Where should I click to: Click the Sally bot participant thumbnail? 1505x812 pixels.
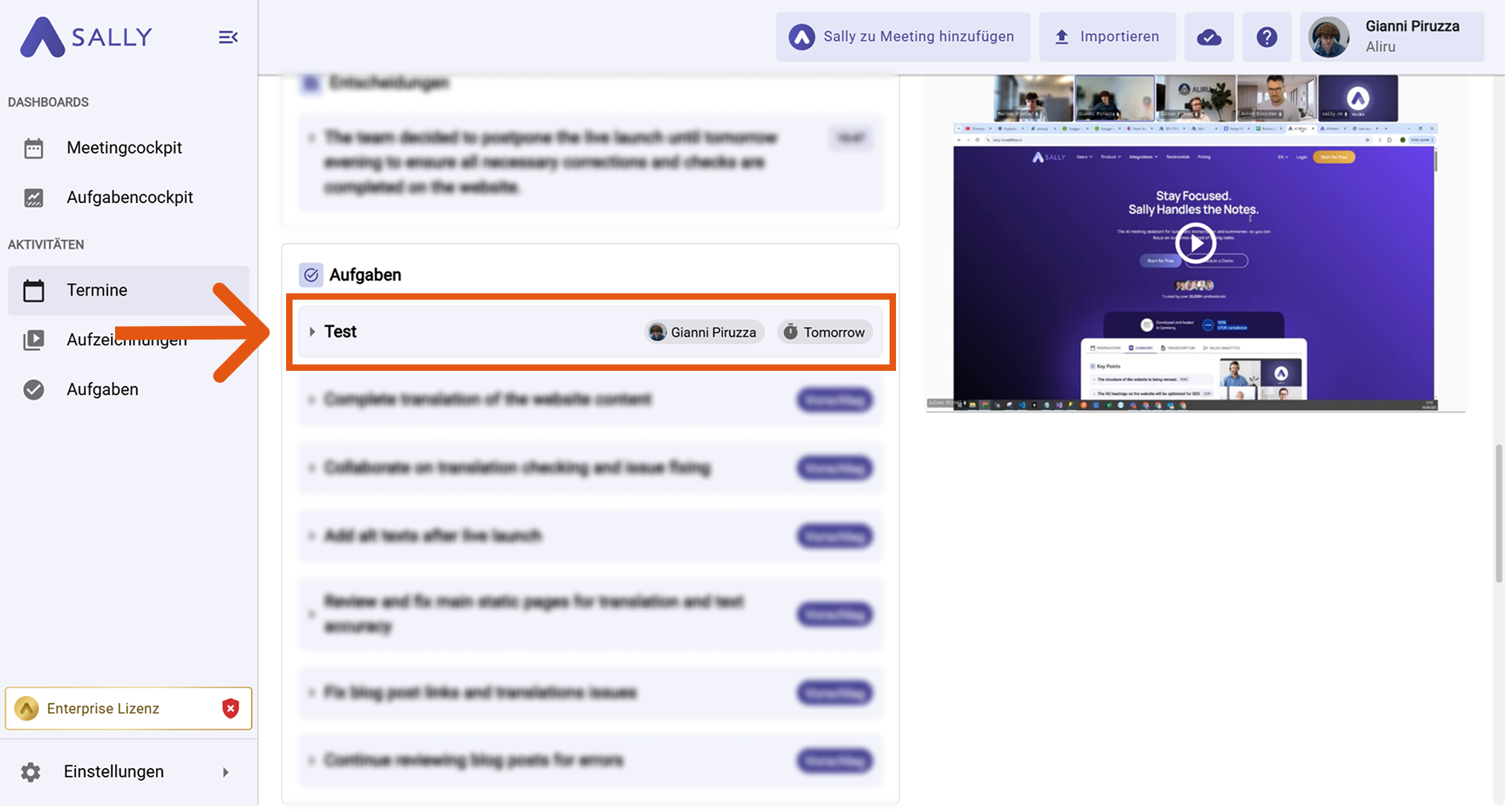click(x=1358, y=98)
